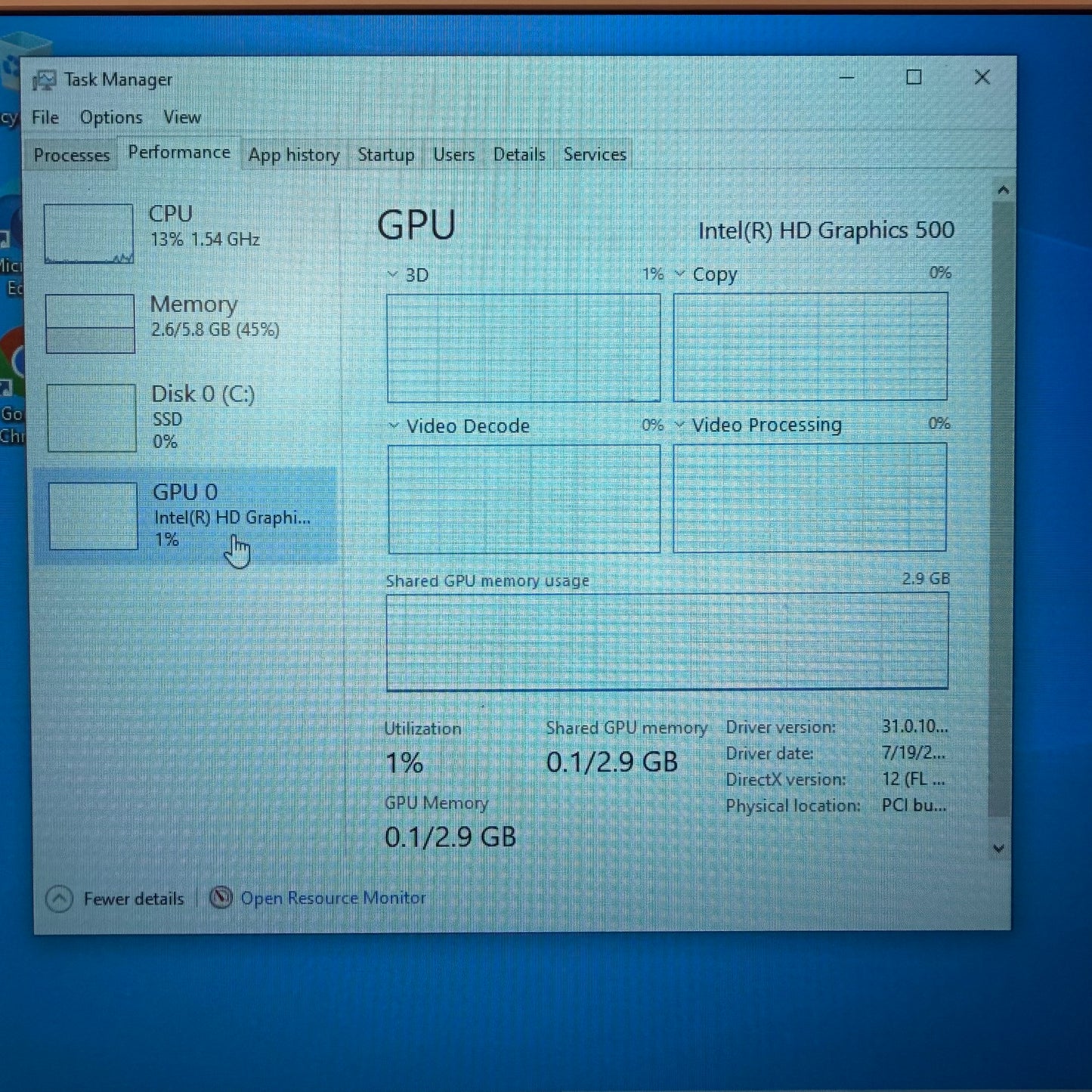The image size is (1092, 1092).
Task: Select the Performance tab
Action: coord(179,153)
